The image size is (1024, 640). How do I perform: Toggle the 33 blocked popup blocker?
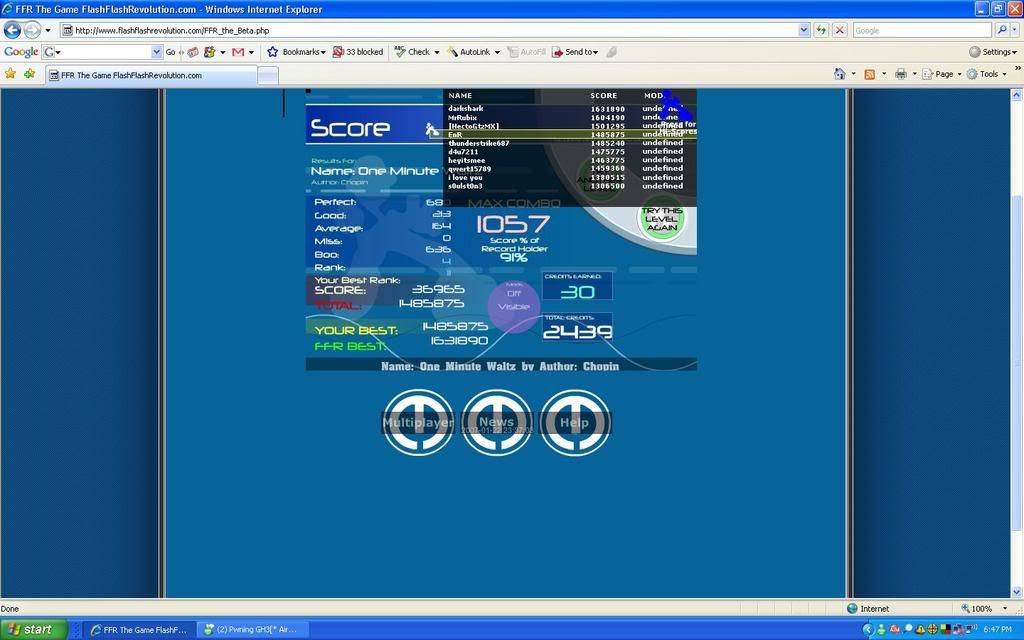click(x=358, y=52)
